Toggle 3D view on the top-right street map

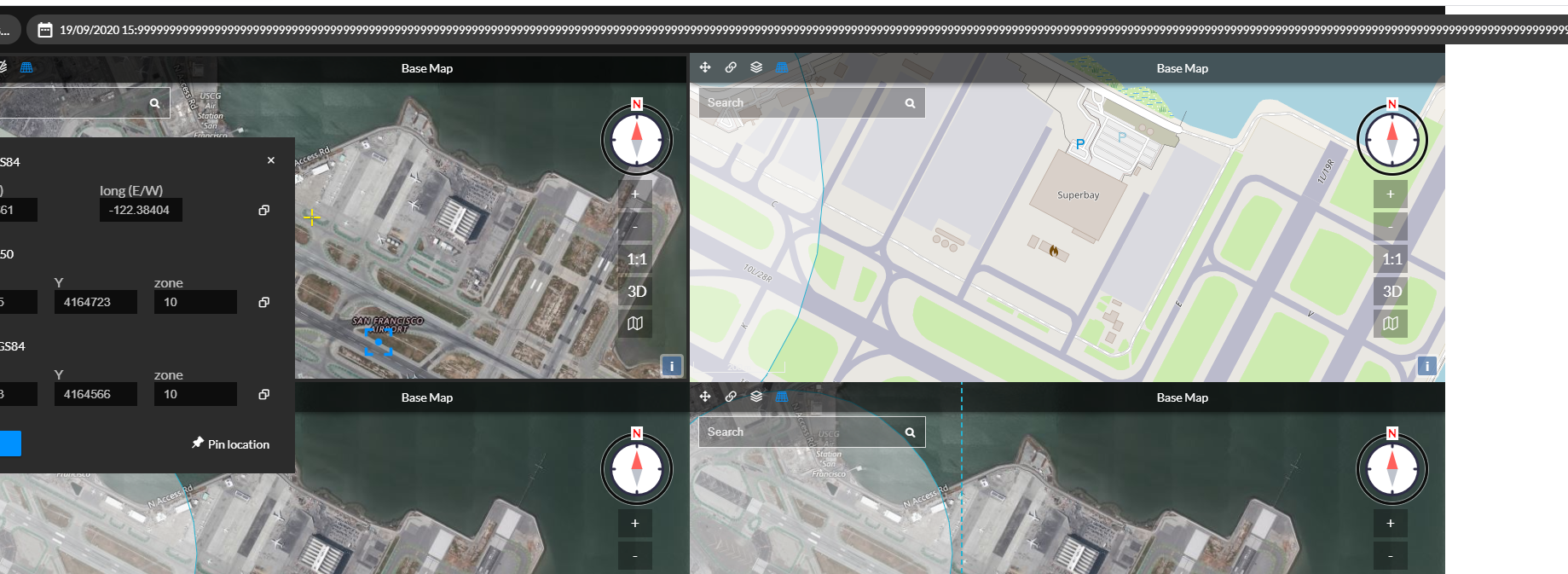[x=1392, y=291]
